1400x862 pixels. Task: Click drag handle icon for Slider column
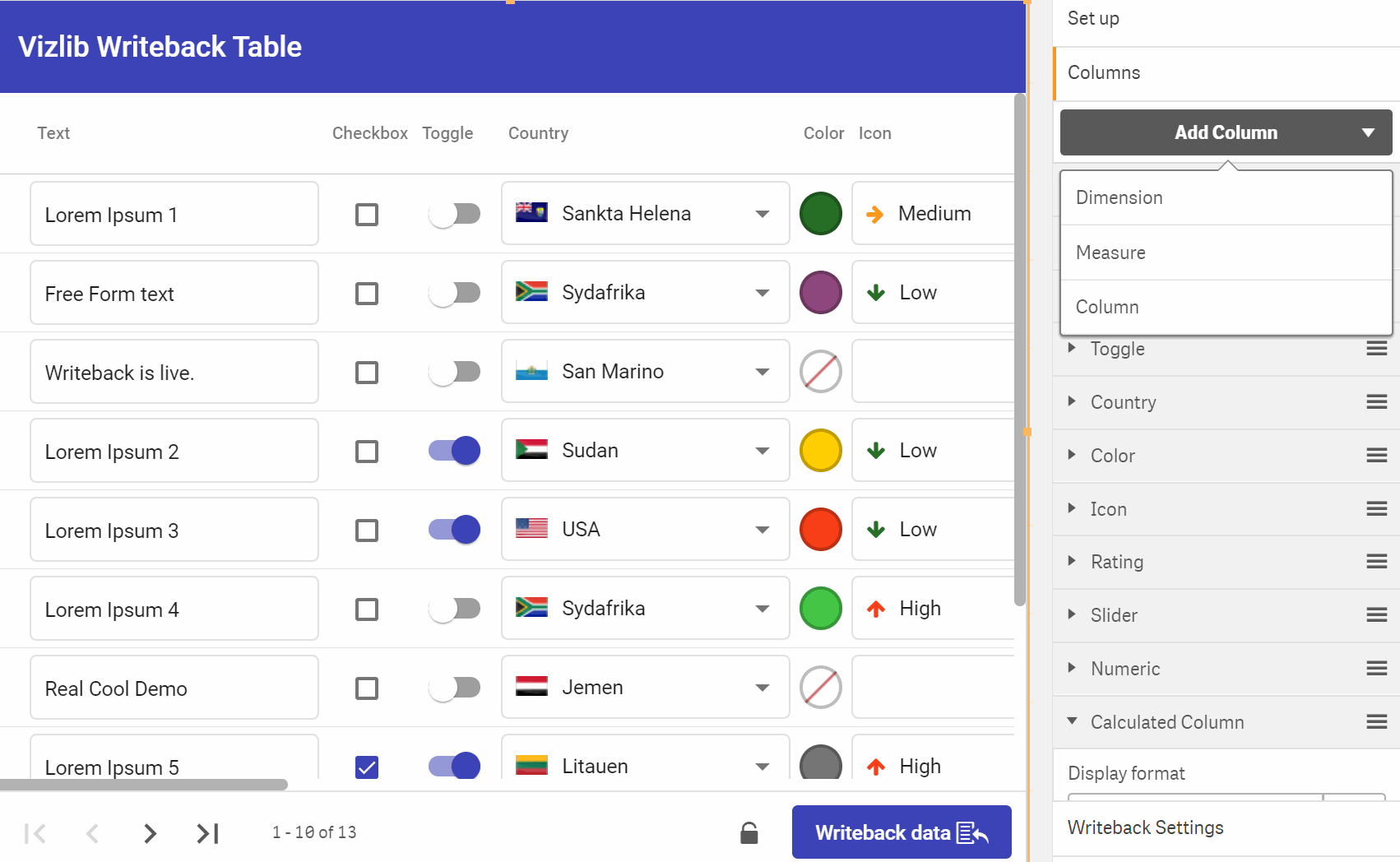click(1377, 615)
